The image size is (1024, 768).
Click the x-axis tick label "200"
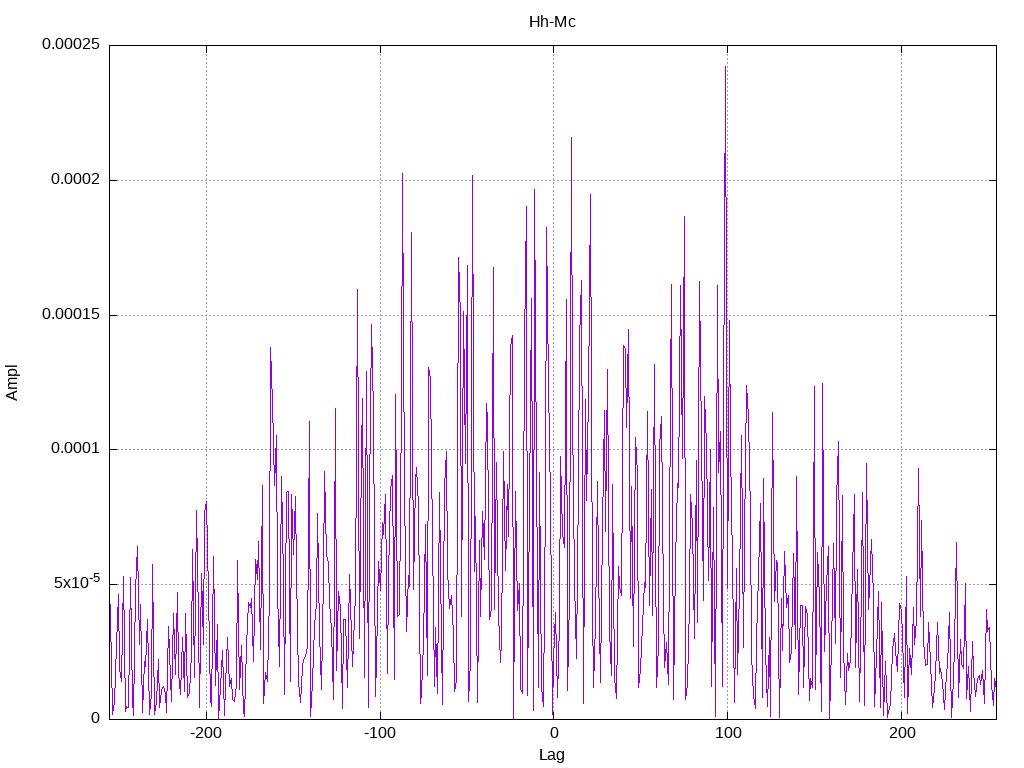[x=901, y=733]
